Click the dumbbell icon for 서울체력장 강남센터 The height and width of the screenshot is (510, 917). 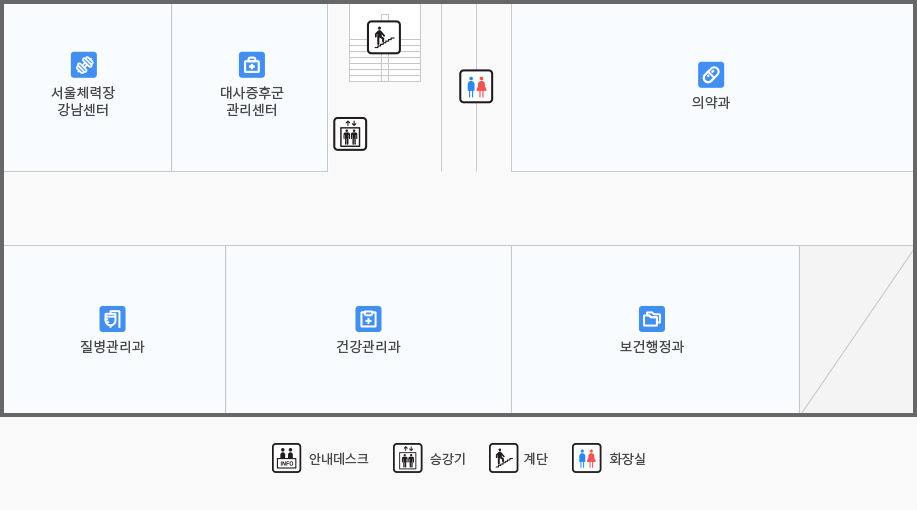tap(84, 64)
